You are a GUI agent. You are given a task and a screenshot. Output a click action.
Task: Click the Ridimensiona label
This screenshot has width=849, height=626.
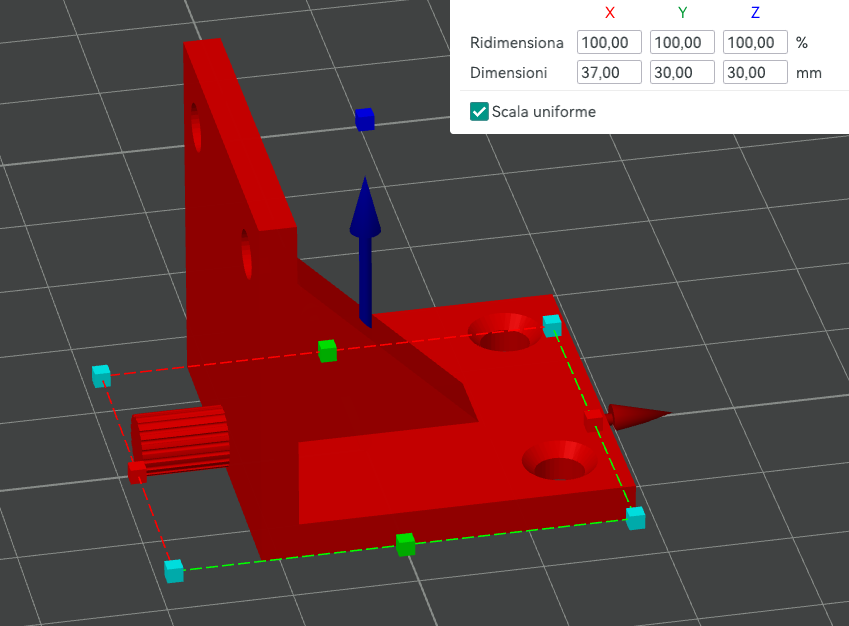pos(517,43)
